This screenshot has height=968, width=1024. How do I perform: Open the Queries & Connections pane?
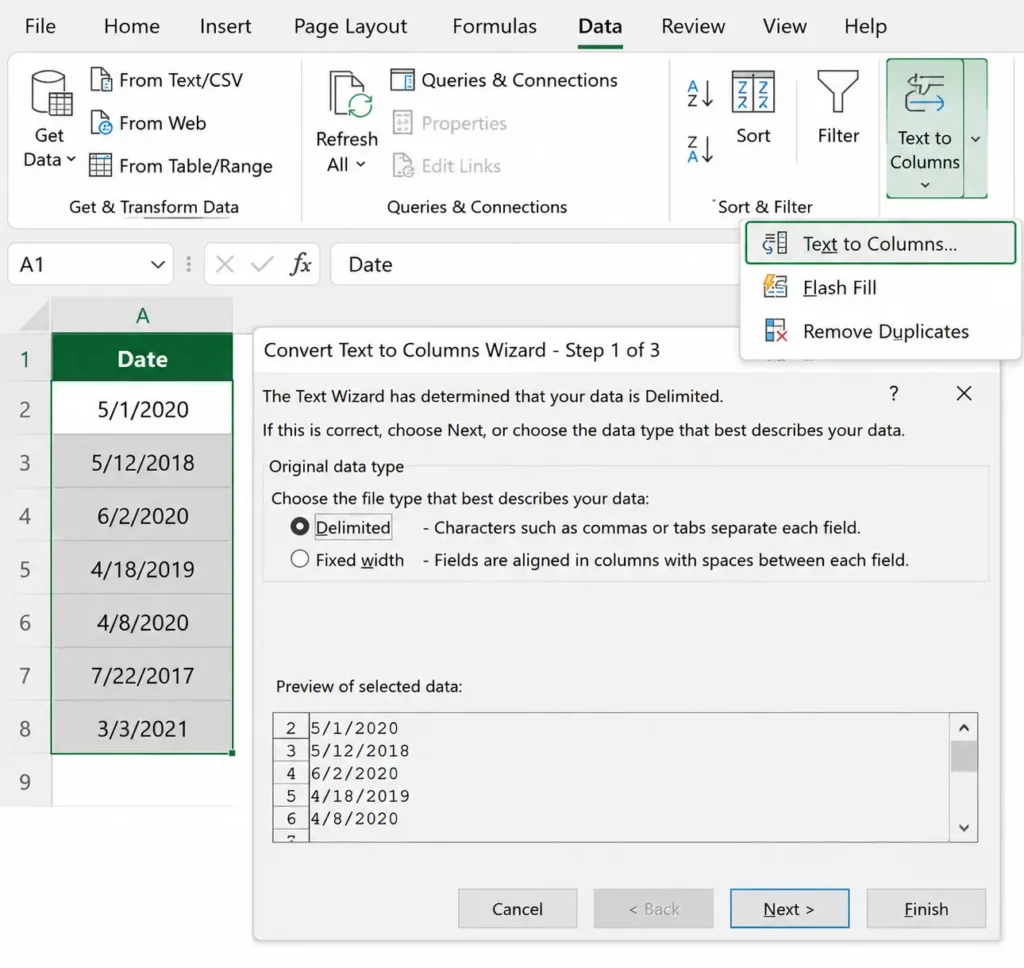click(x=504, y=80)
